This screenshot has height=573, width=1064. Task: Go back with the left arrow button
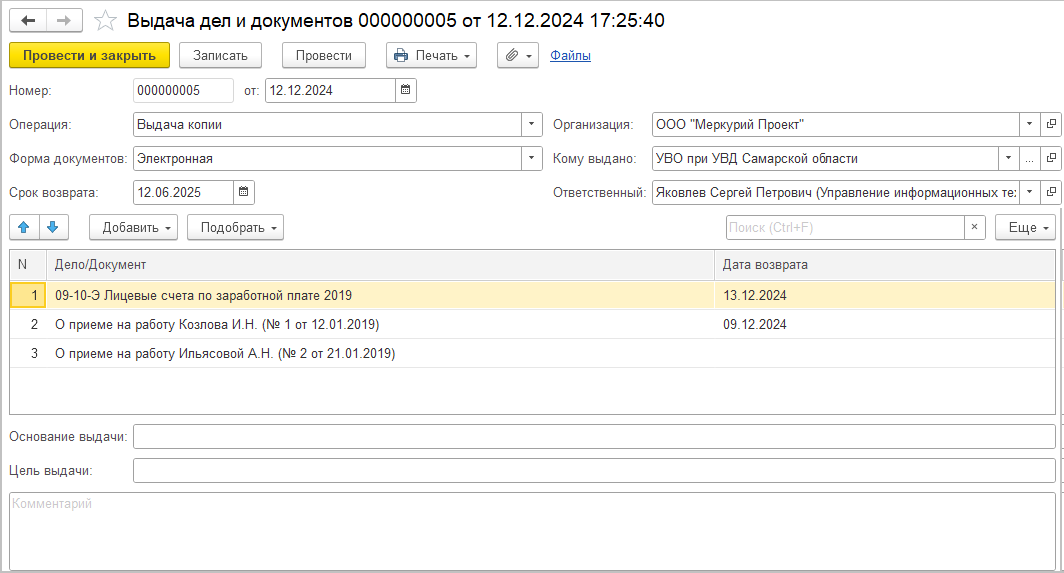(28, 20)
